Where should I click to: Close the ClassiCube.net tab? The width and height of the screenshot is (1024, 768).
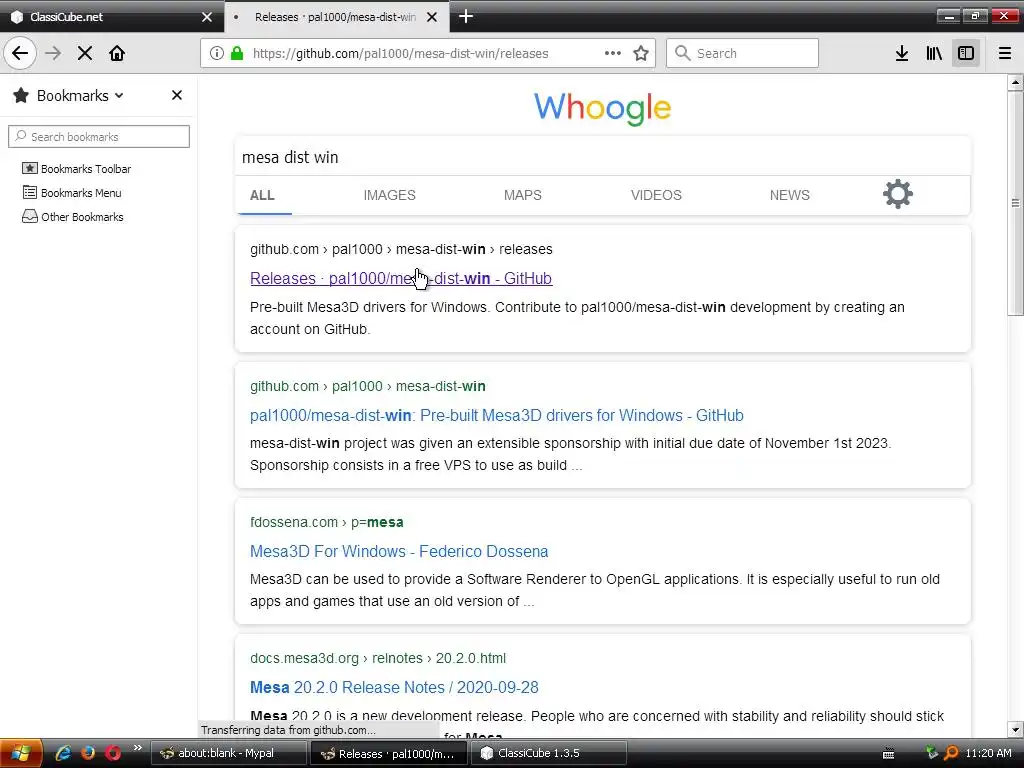[207, 17]
